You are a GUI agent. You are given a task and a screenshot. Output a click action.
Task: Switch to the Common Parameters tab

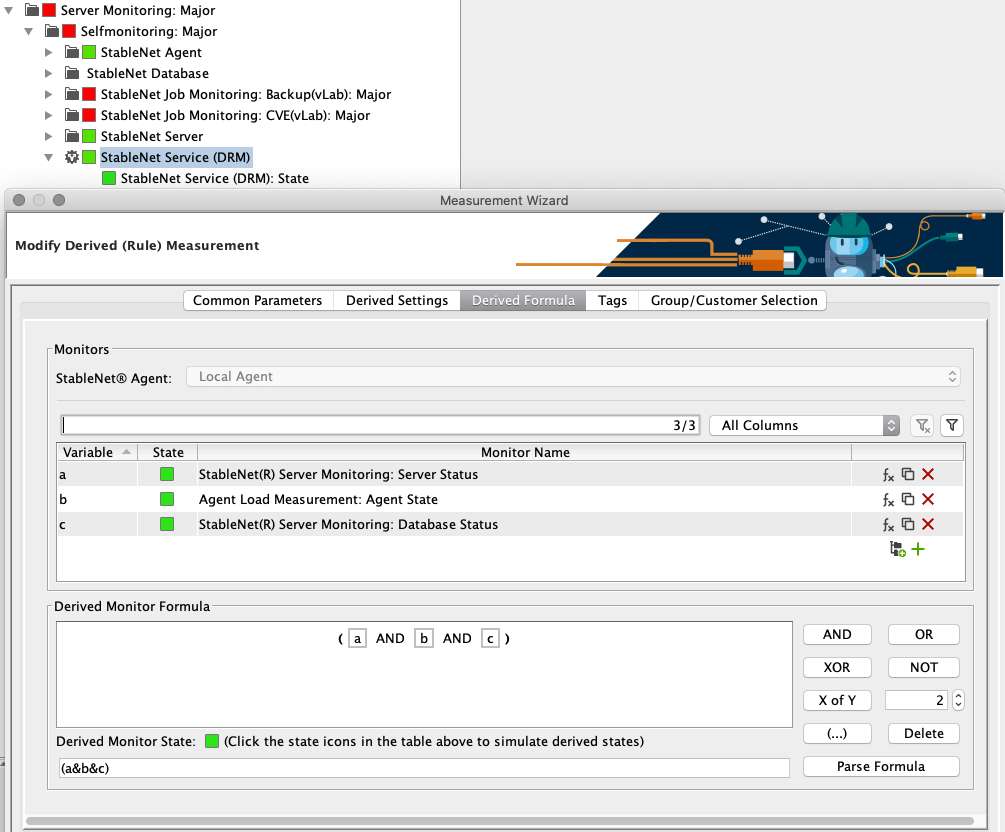(x=258, y=301)
